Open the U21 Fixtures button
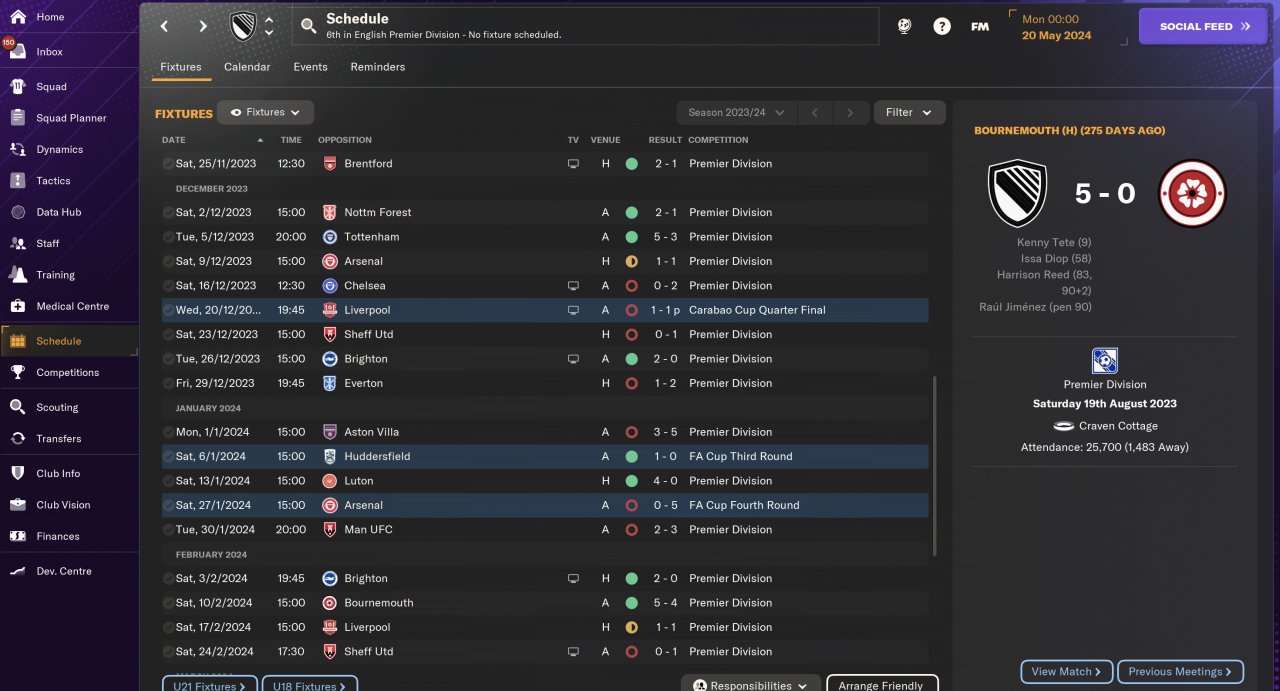This screenshot has height=691, width=1280. click(x=209, y=686)
